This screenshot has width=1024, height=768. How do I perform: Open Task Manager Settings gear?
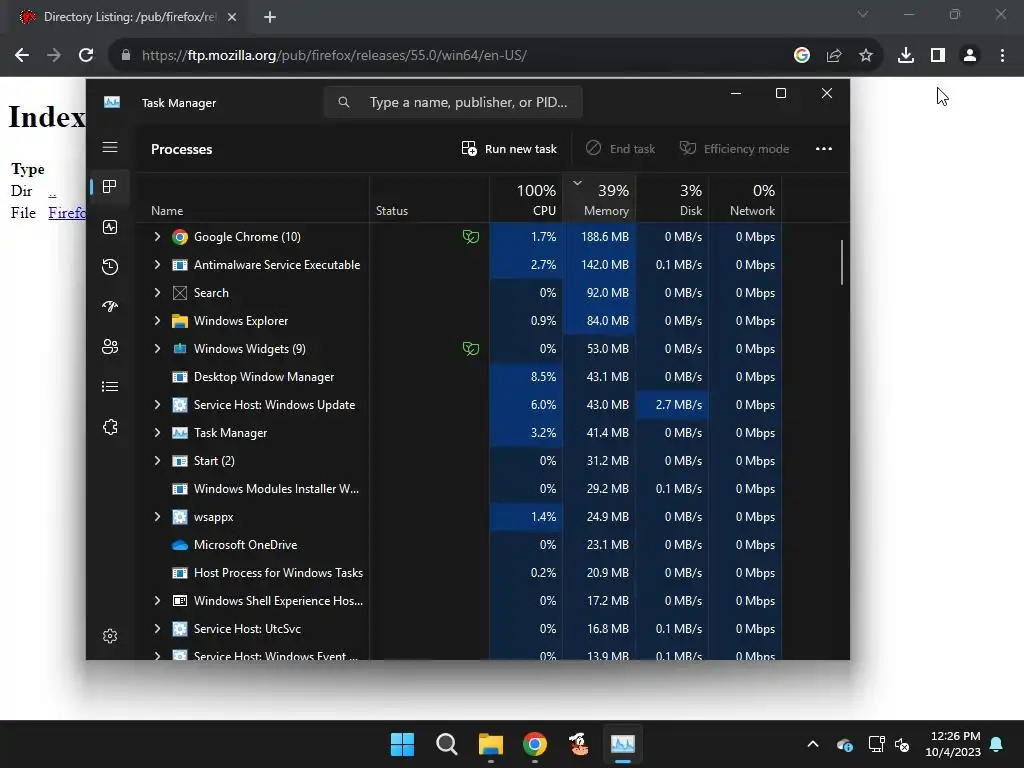[110, 636]
